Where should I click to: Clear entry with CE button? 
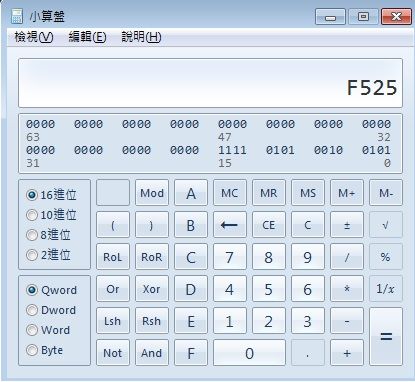pos(269,225)
